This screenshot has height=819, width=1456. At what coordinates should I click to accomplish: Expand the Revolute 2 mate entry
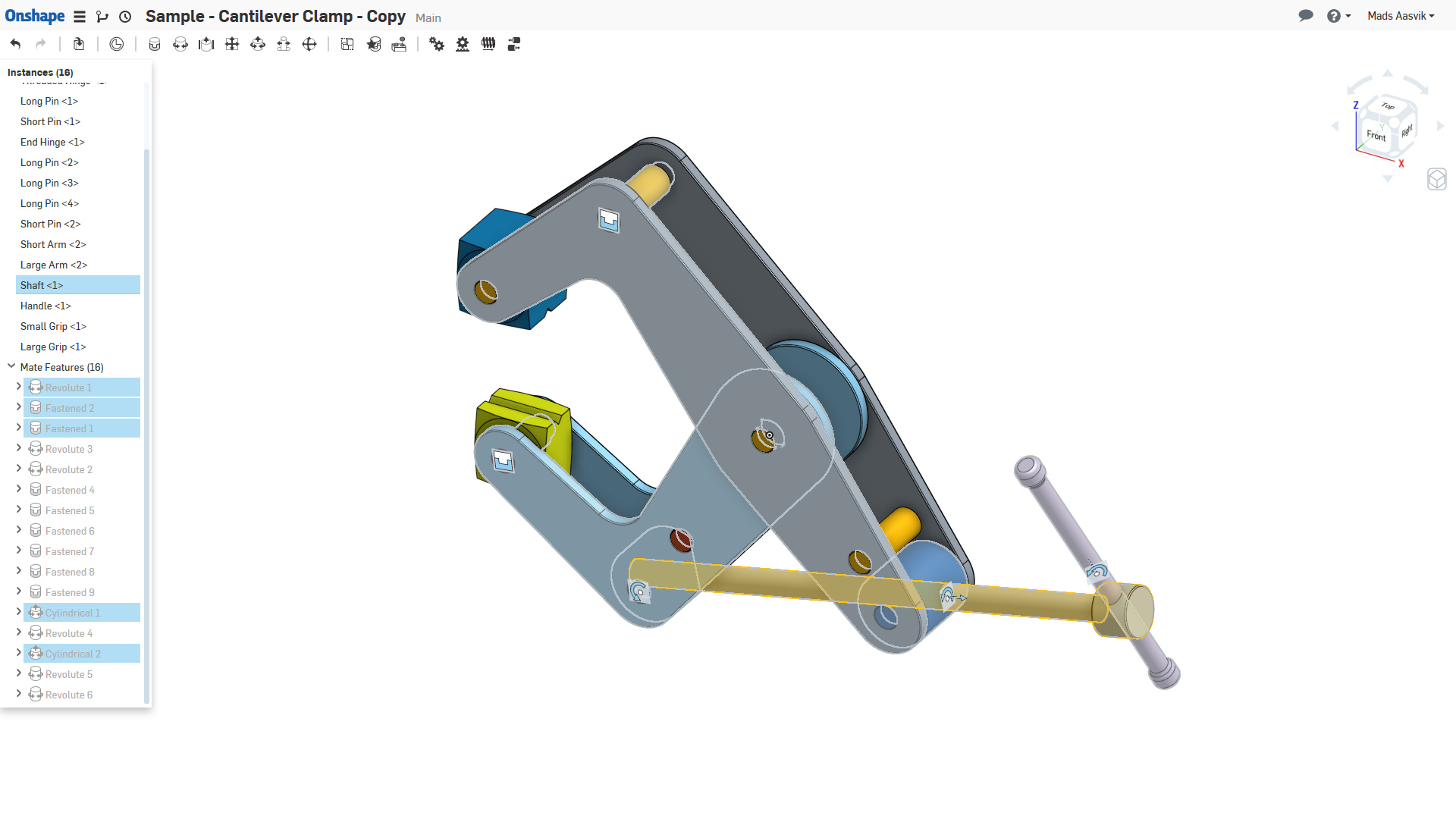click(x=19, y=469)
